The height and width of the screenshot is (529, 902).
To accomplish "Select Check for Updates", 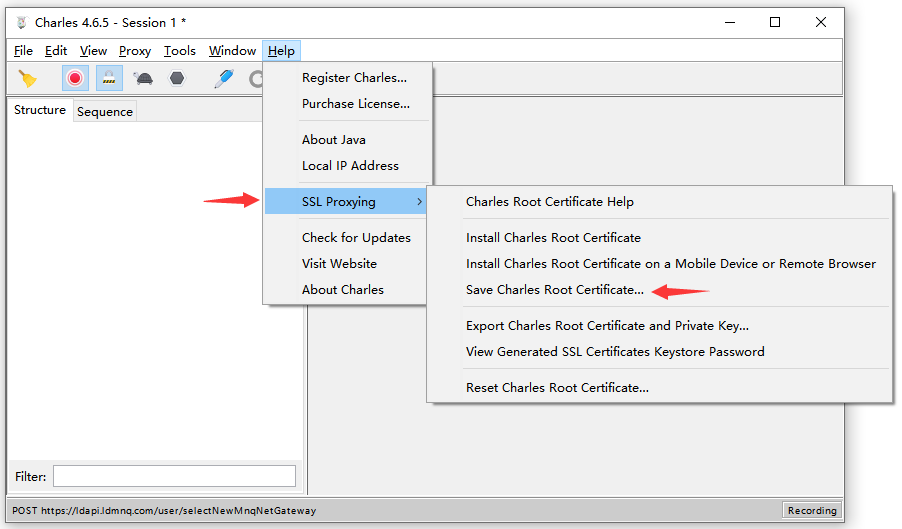I will pos(356,237).
